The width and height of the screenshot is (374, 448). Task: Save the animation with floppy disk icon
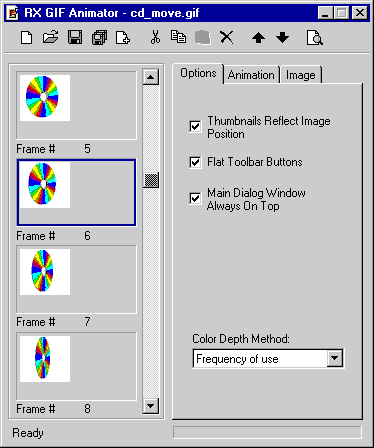point(75,37)
